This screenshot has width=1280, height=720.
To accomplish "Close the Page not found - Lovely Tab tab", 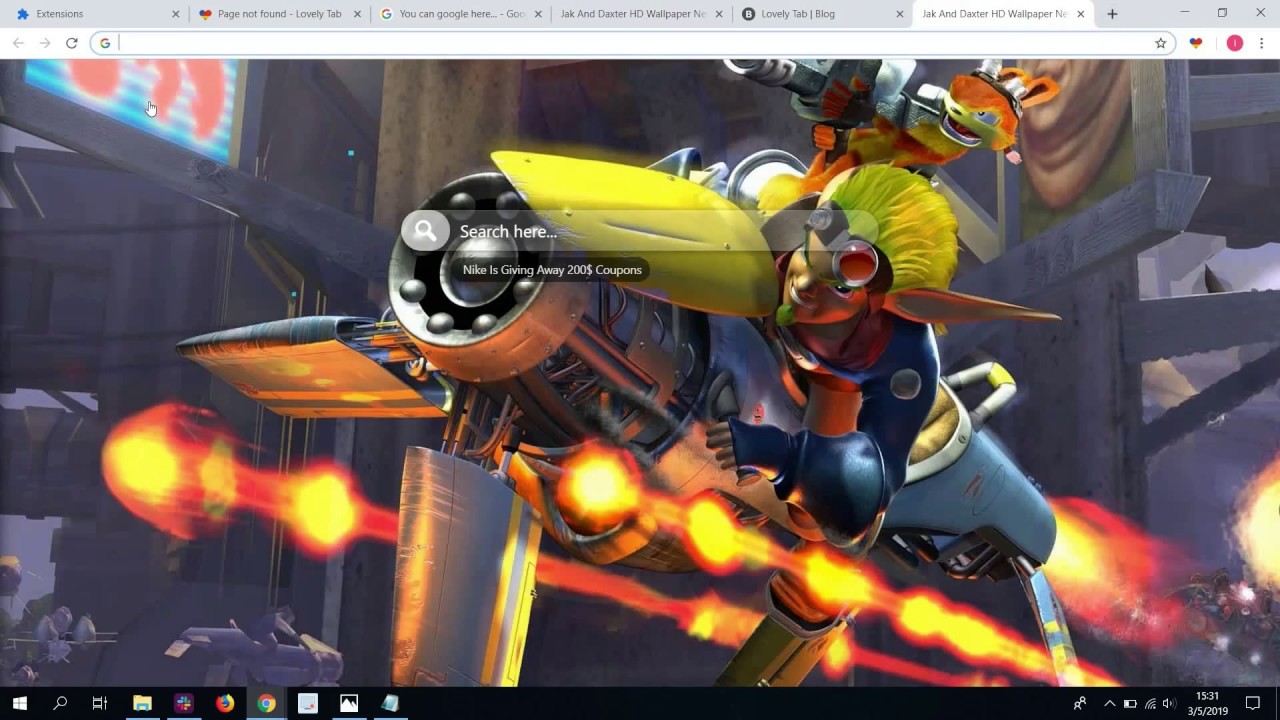I will [x=357, y=14].
